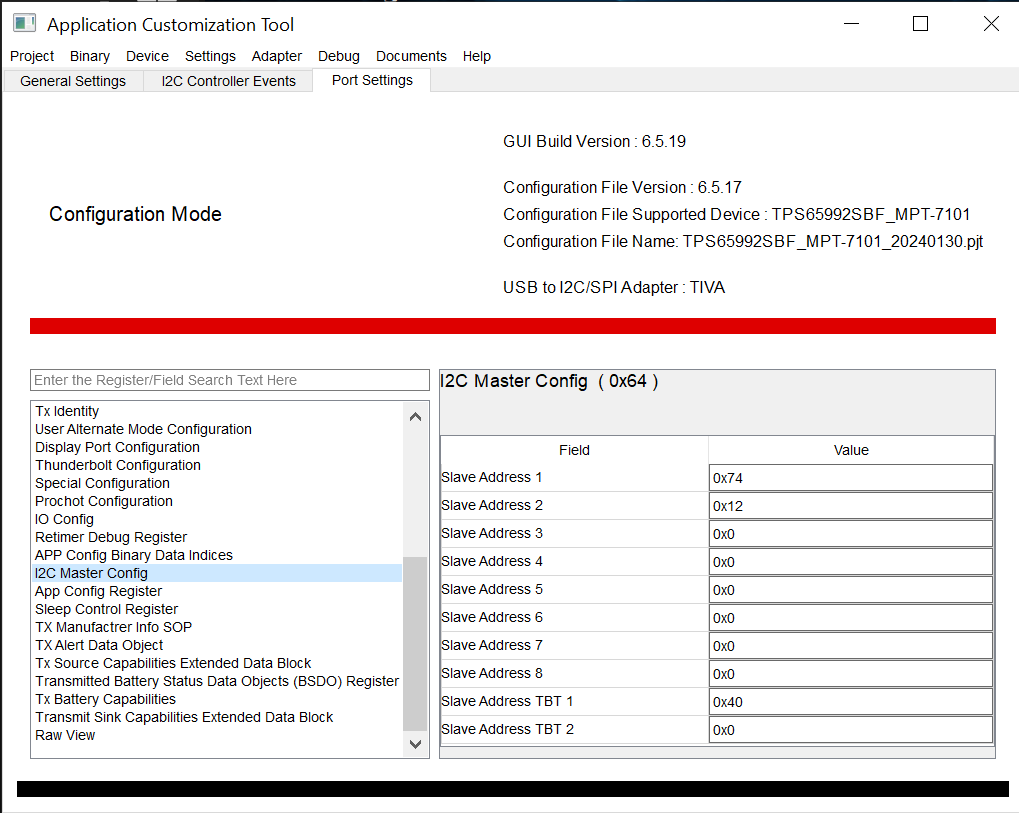
Task: Open the Project menu
Action: 31,56
